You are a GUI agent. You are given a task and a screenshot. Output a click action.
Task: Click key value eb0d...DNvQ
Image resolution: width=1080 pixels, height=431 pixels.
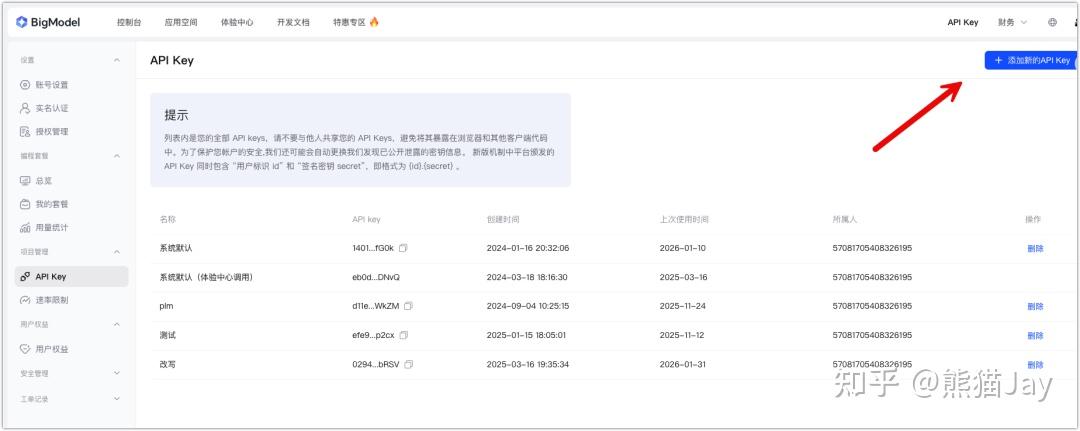[375, 277]
